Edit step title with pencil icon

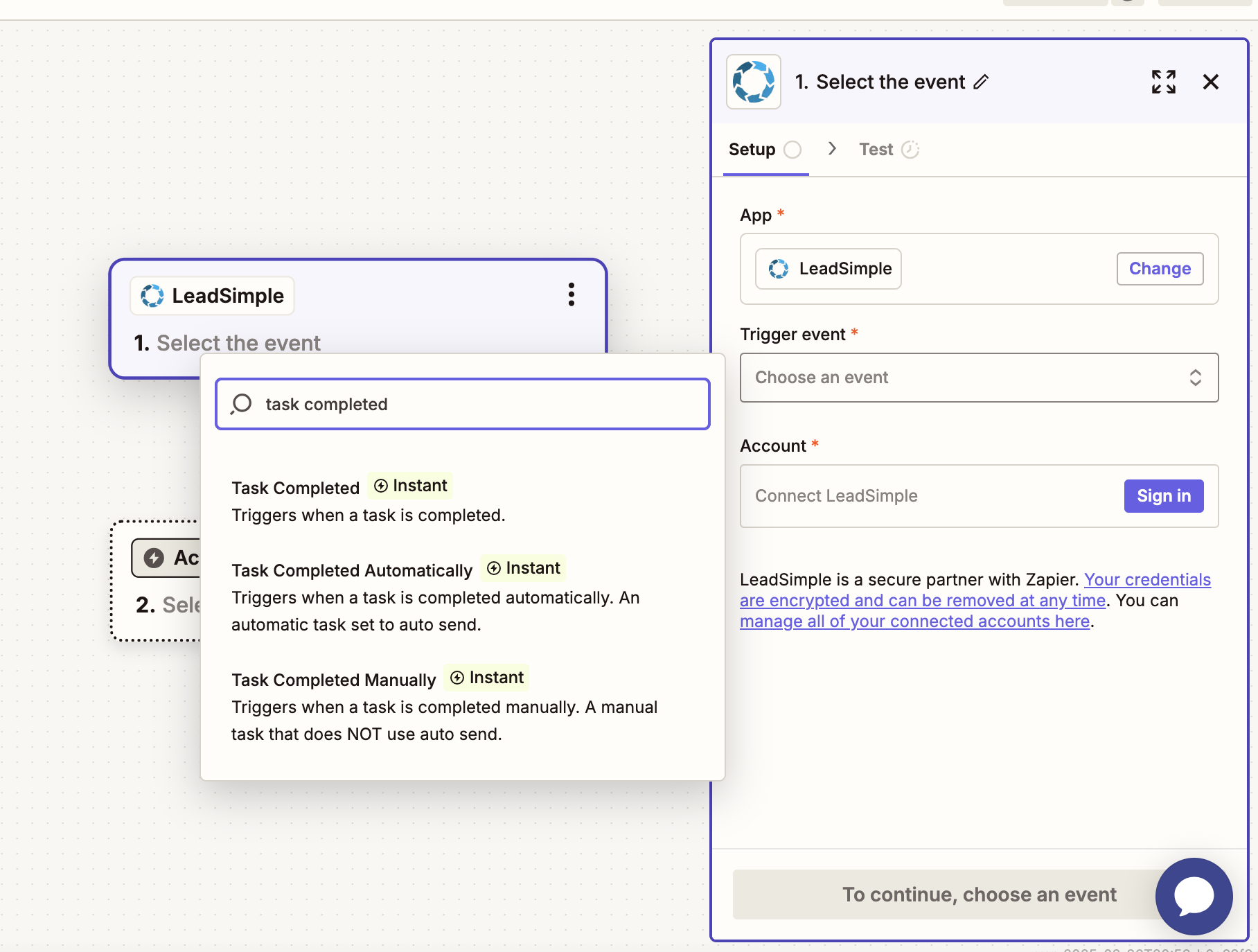coord(981,82)
